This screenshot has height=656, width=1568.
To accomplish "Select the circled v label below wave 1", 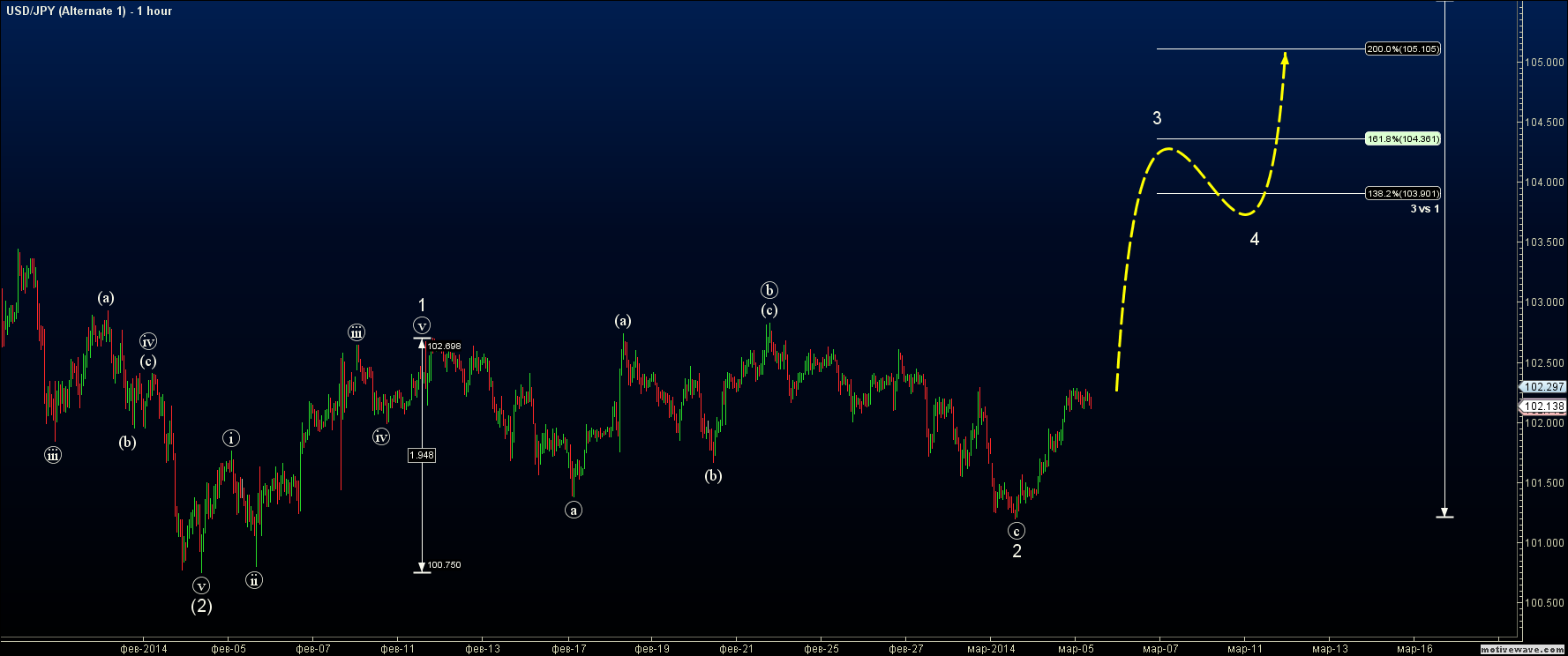I will pyautogui.click(x=422, y=326).
